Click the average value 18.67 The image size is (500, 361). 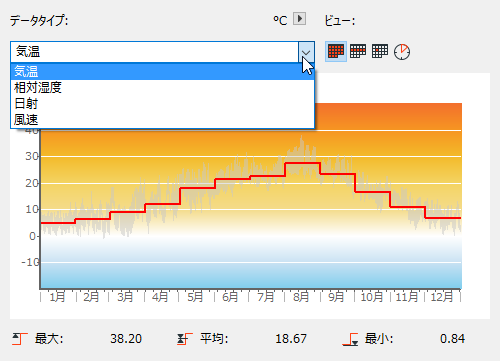[x=291, y=339]
